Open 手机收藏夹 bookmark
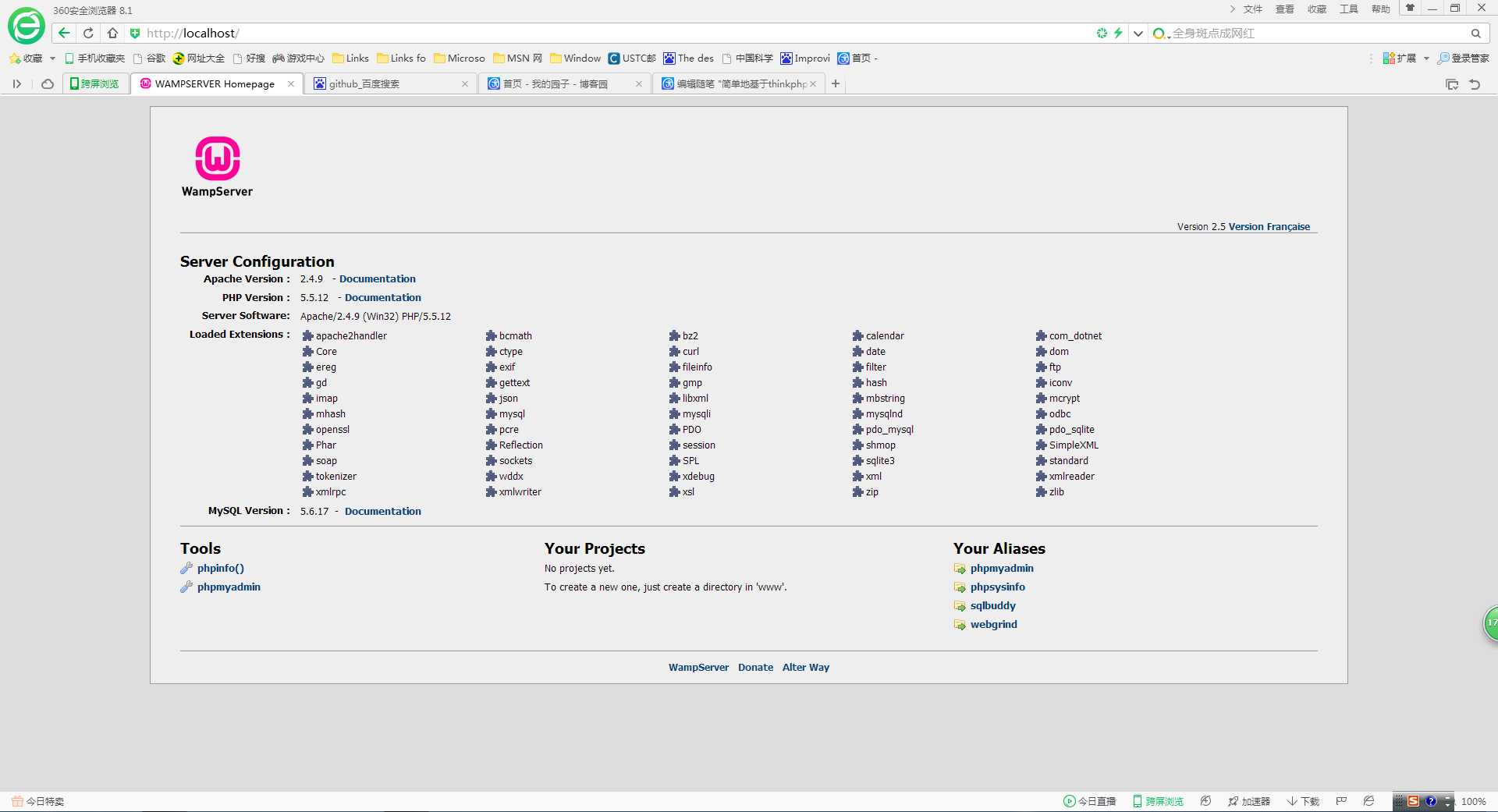 click(x=94, y=59)
